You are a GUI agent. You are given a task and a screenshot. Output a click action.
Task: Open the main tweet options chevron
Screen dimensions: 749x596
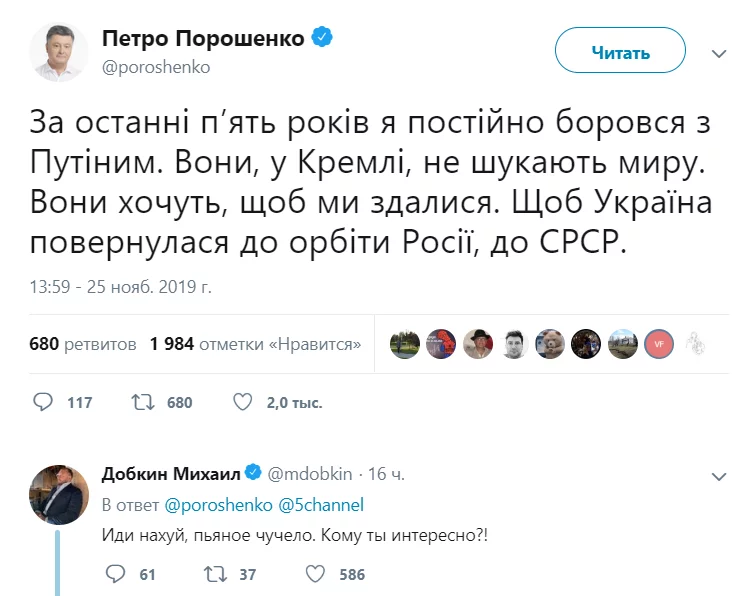718,53
